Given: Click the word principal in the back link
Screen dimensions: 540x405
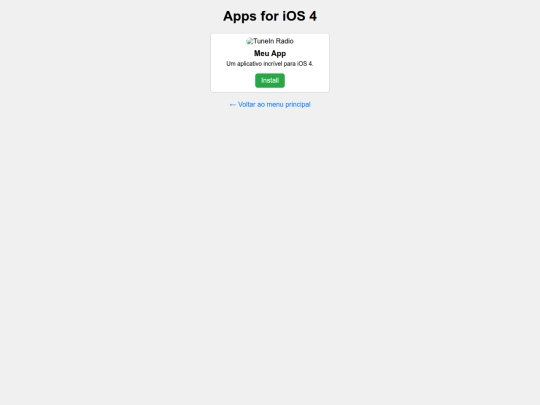Looking at the screenshot, I should coord(298,105).
